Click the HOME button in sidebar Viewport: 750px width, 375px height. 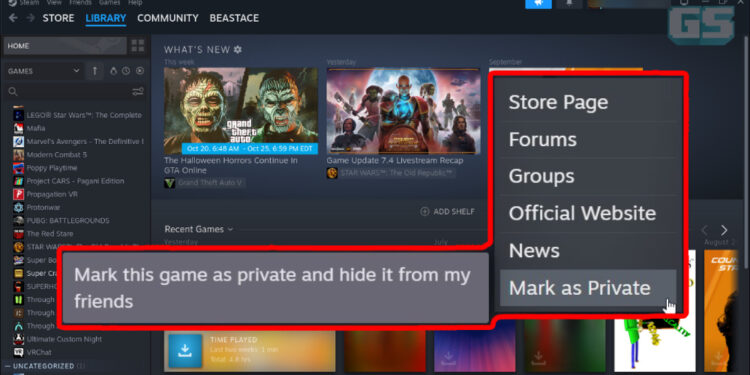point(65,46)
